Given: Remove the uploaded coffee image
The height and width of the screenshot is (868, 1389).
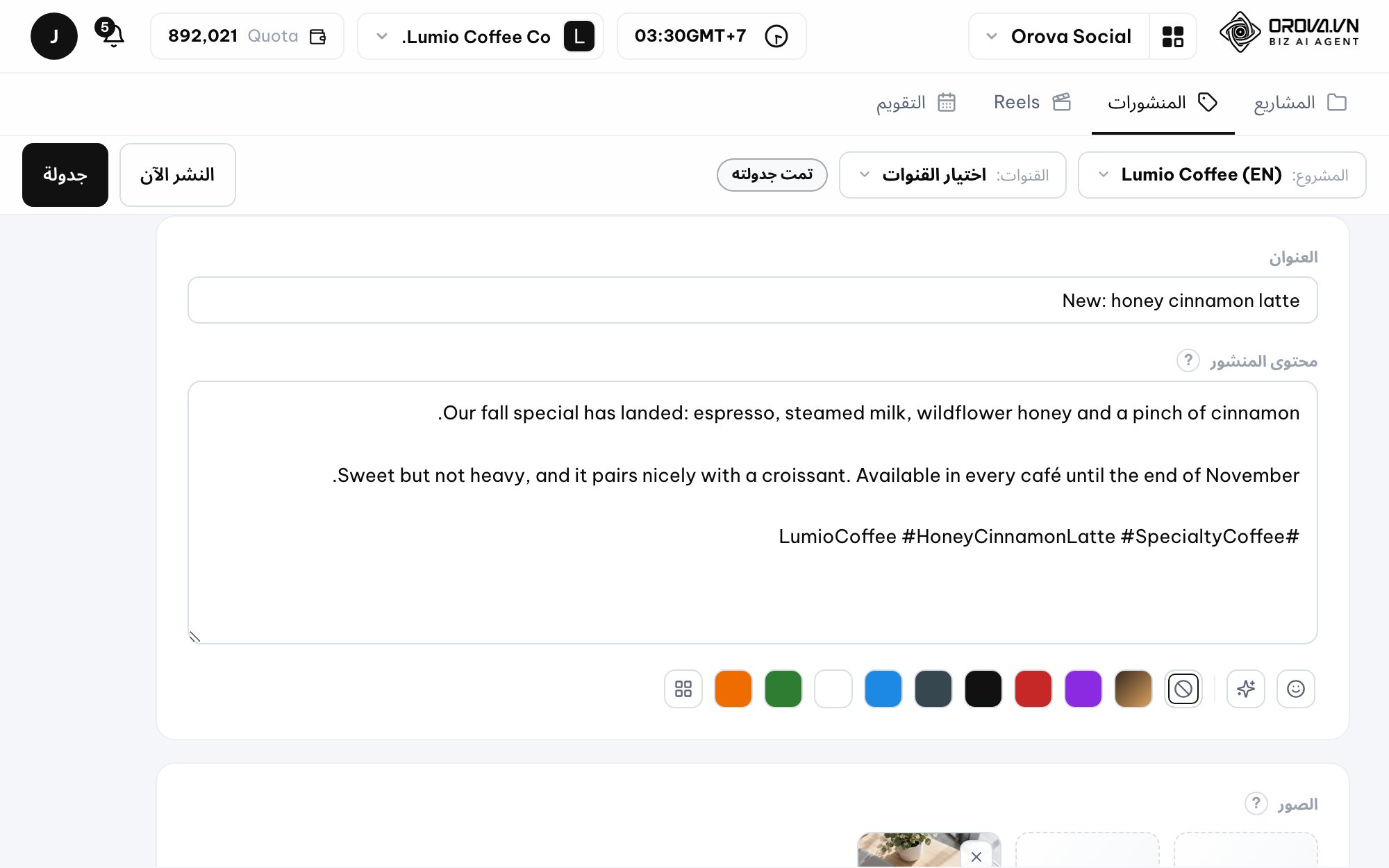Looking at the screenshot, I should (976, 856).
